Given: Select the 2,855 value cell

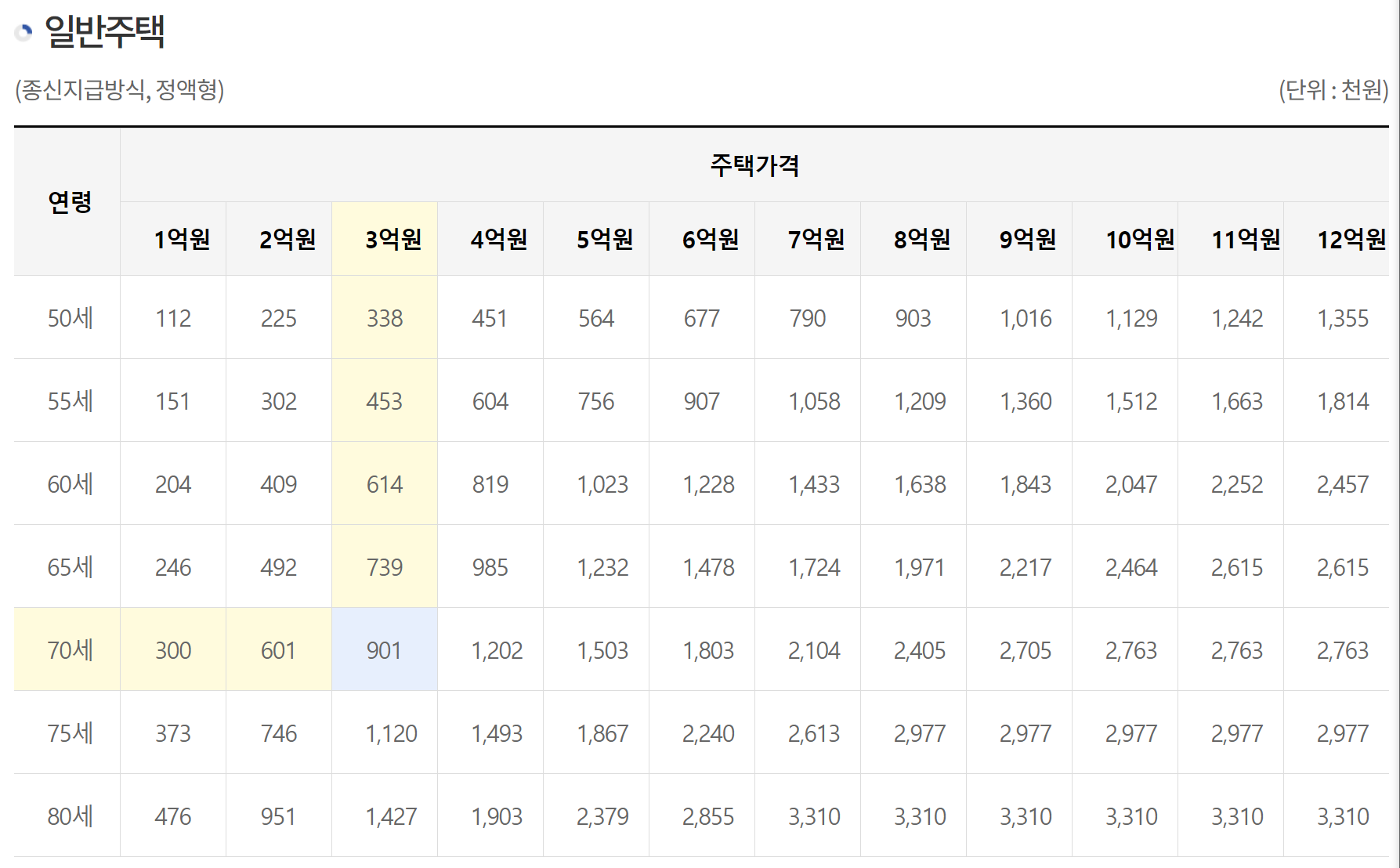Looking at the screenshot, I should click(x=702, y=816).
